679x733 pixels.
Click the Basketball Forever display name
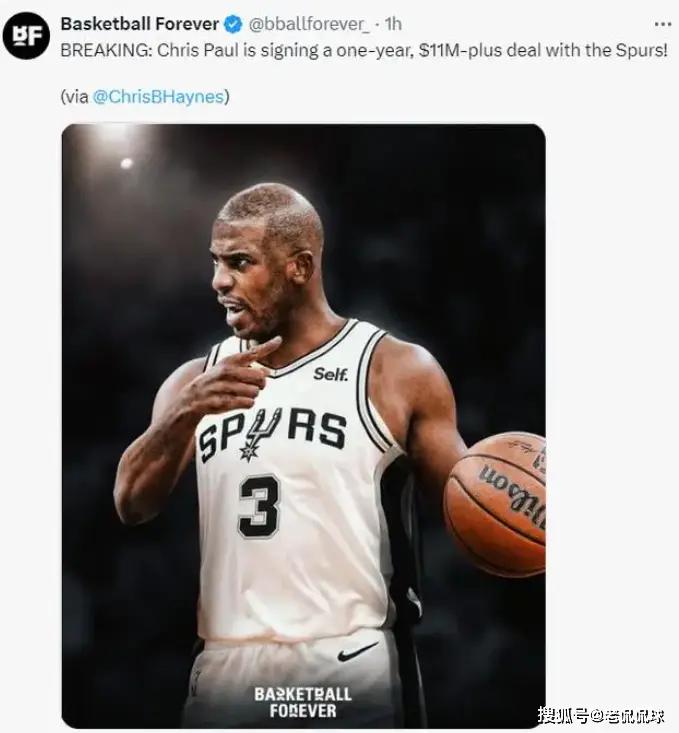click(139, 24)
